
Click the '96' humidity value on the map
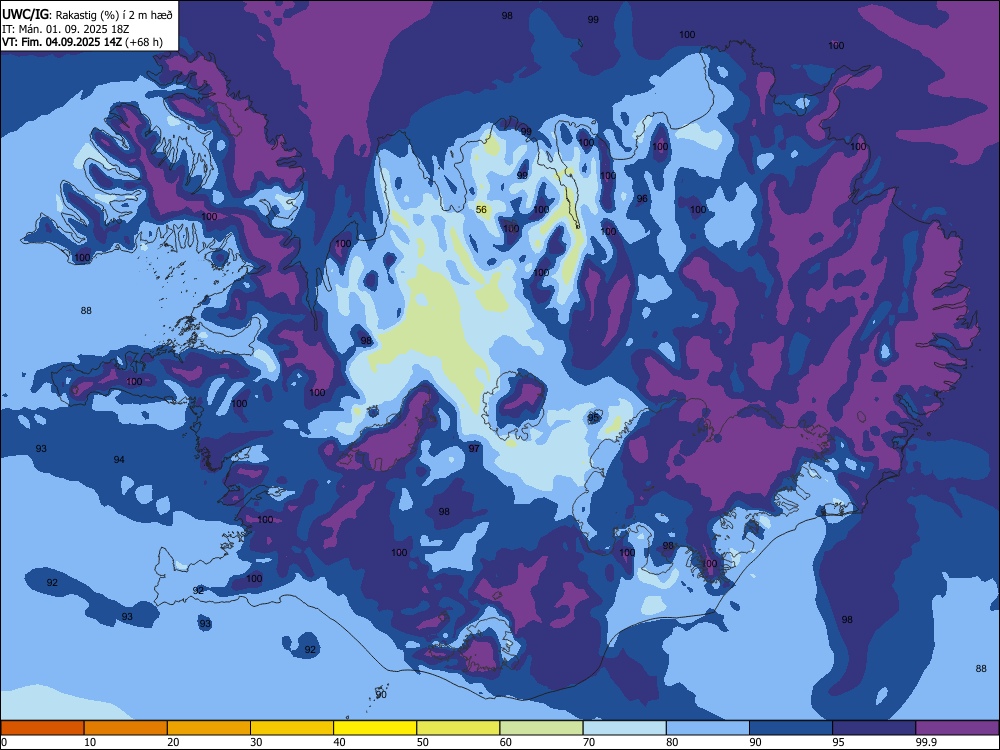pos(642,198)
